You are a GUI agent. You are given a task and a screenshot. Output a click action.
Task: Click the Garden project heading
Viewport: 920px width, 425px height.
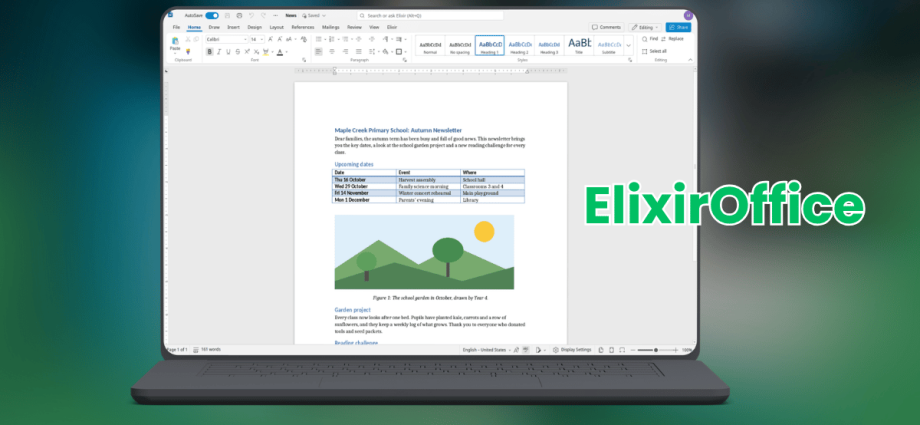(x=353, y=309)
